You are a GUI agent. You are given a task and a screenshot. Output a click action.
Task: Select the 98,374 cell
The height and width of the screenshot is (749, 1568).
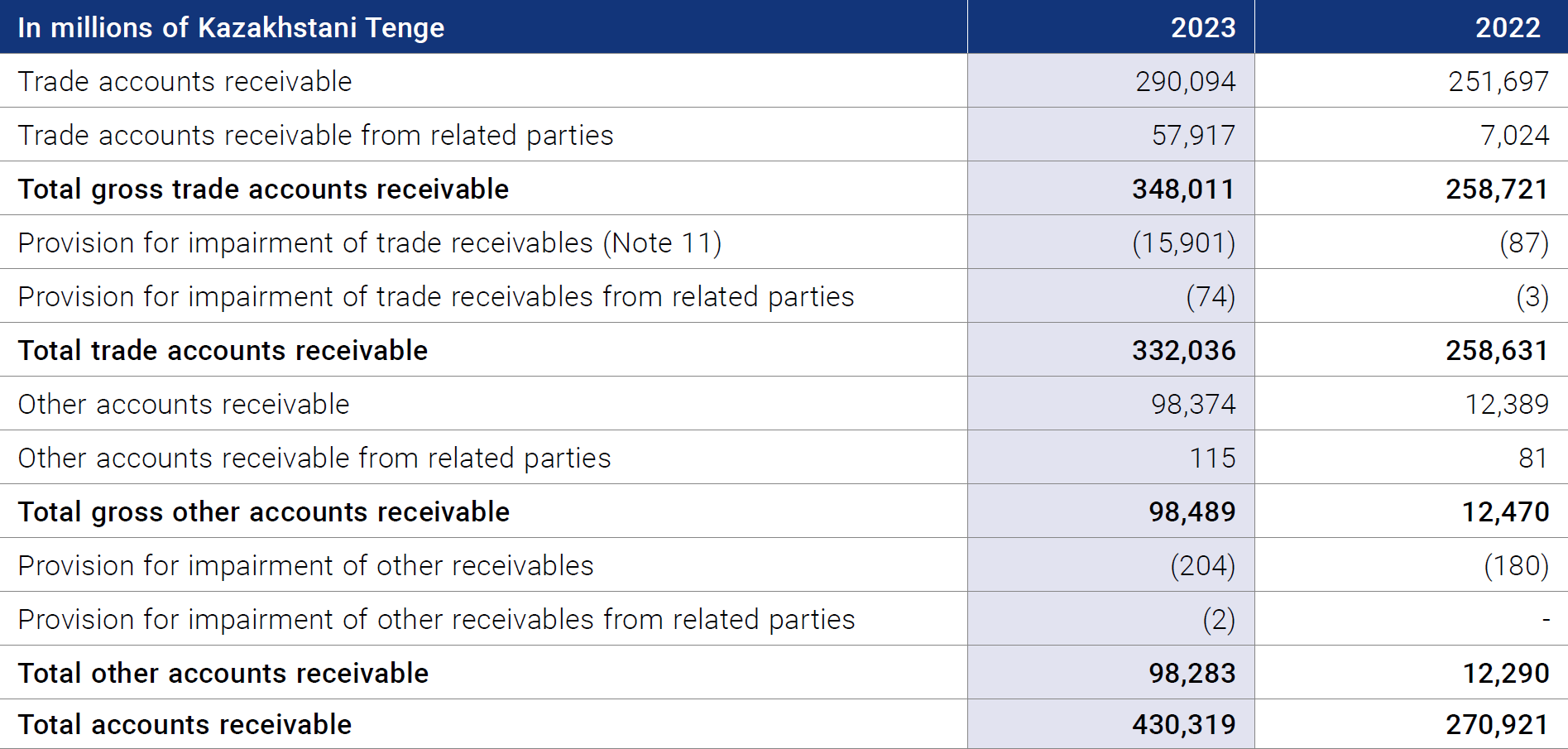[1193, 404]
